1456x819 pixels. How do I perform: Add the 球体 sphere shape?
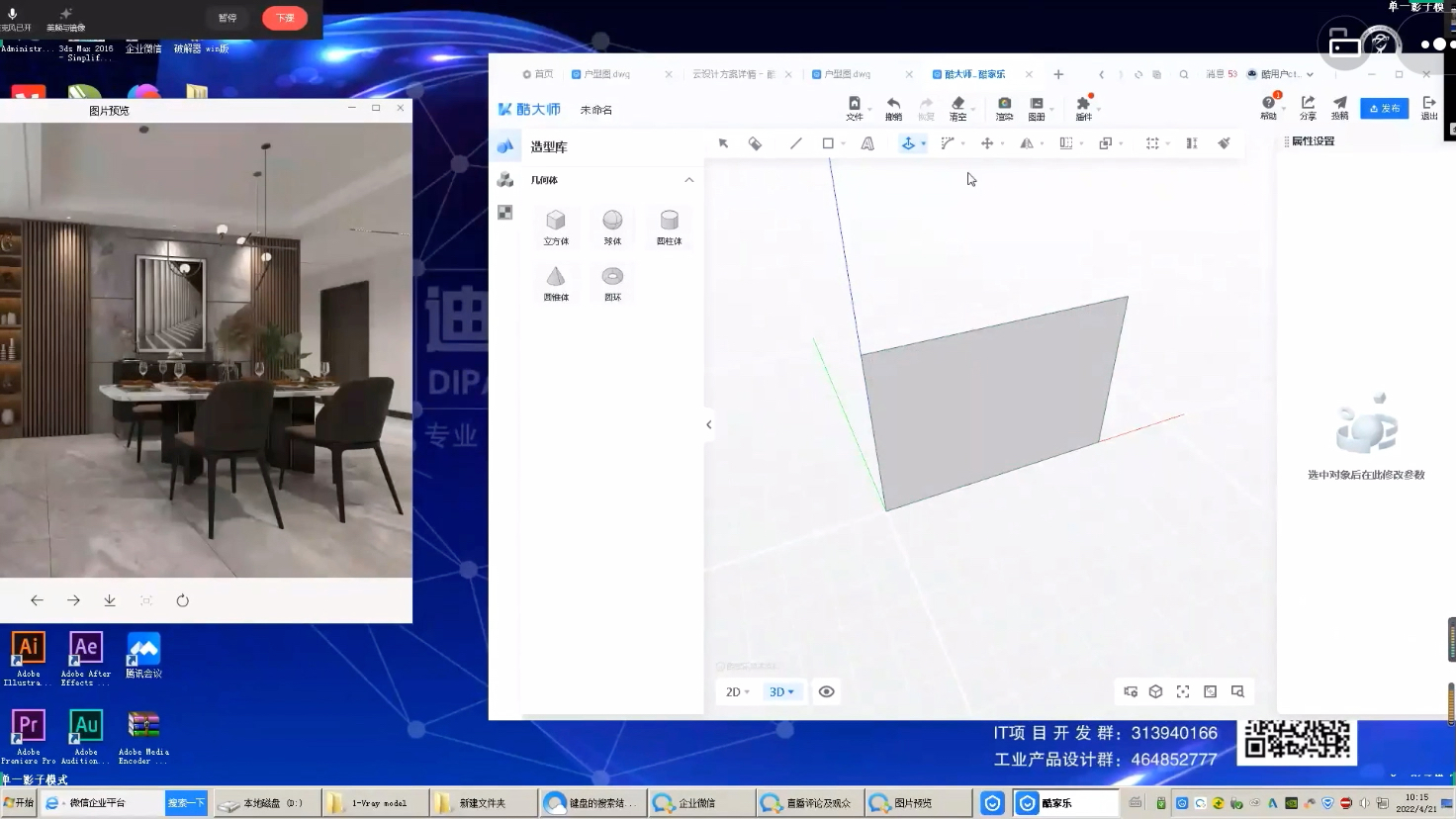[612, 227]
